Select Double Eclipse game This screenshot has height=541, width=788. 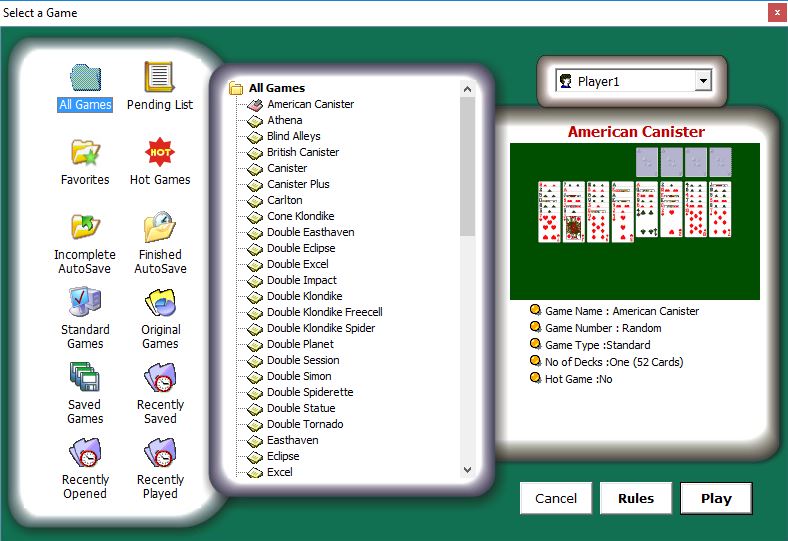(301, 248)
